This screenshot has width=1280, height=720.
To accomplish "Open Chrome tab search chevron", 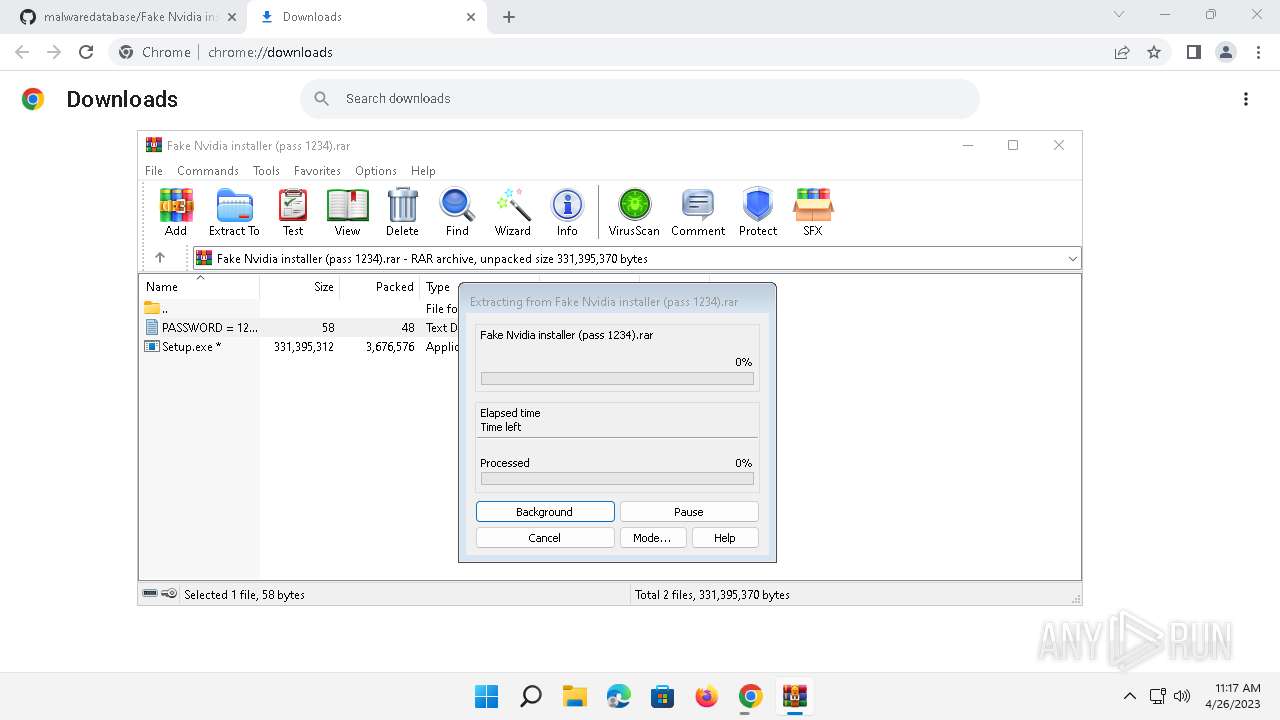I will [1119, 15].
